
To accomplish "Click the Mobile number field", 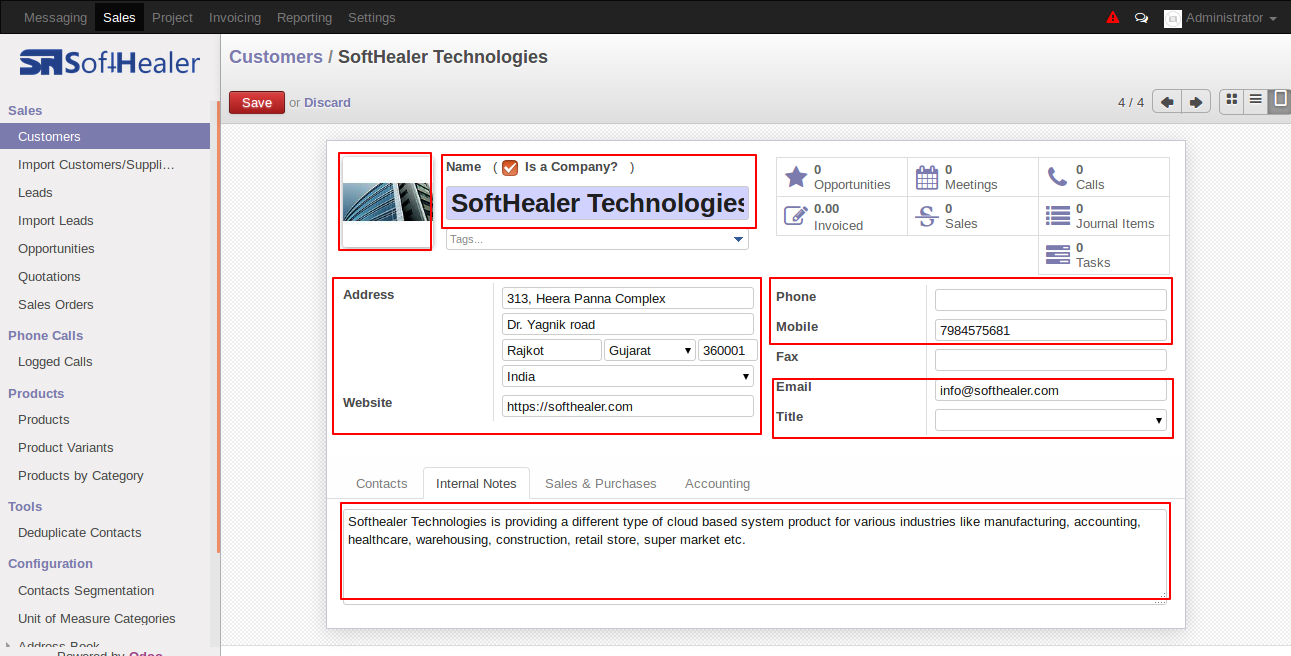I will tap(1051, 330).
